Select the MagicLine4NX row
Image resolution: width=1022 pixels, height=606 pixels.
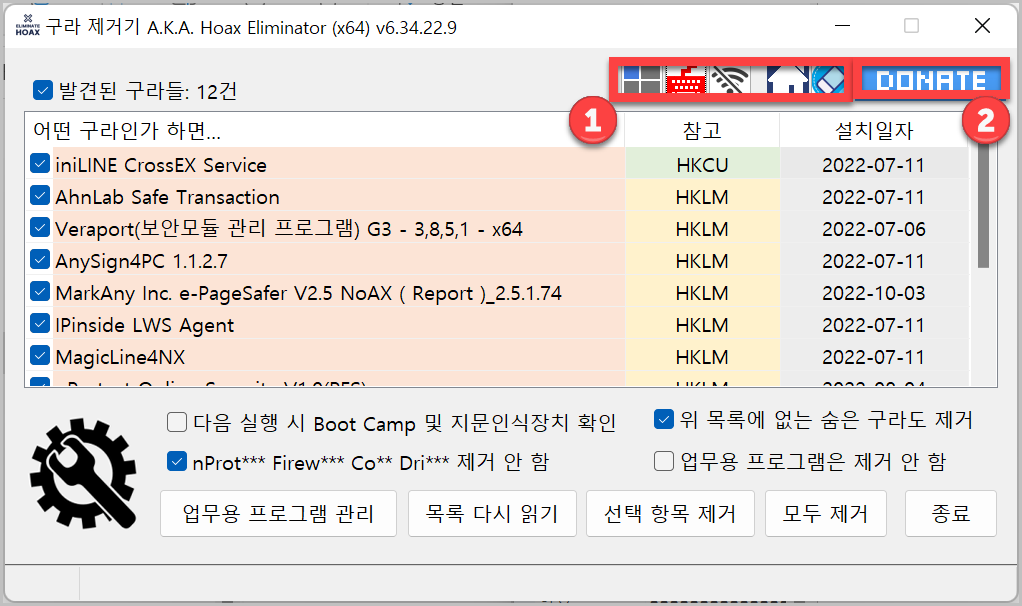497,356
